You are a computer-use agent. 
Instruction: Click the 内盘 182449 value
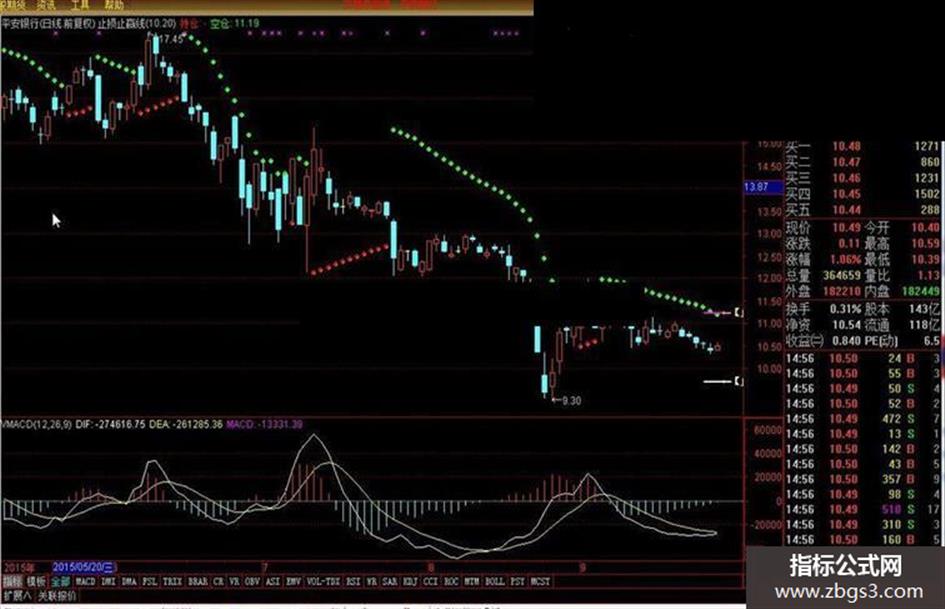920,292
